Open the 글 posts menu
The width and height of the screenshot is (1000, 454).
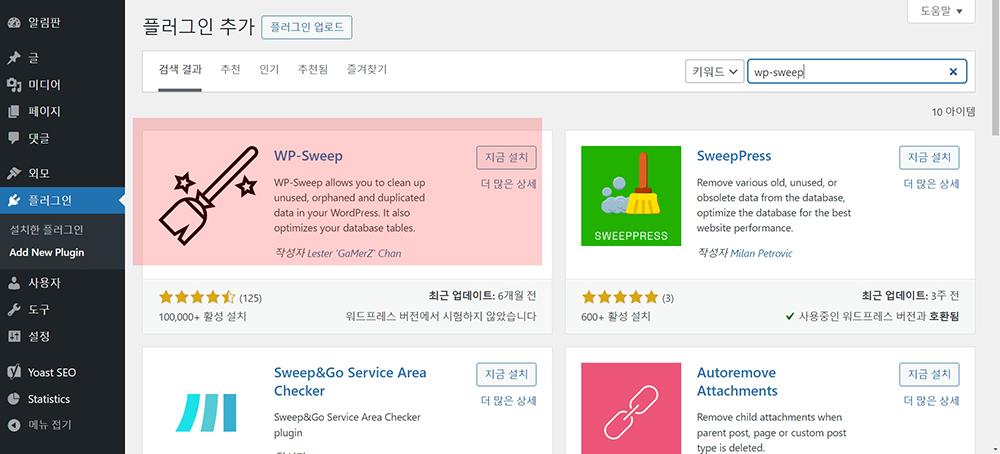(62, 58)
